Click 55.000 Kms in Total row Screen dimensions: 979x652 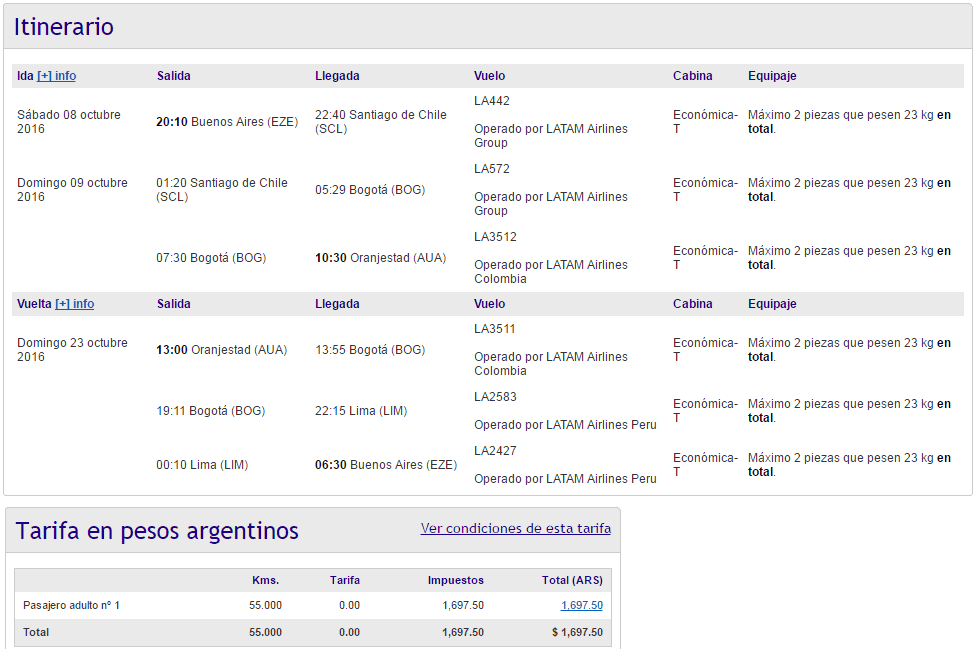(x=265, y=632)
